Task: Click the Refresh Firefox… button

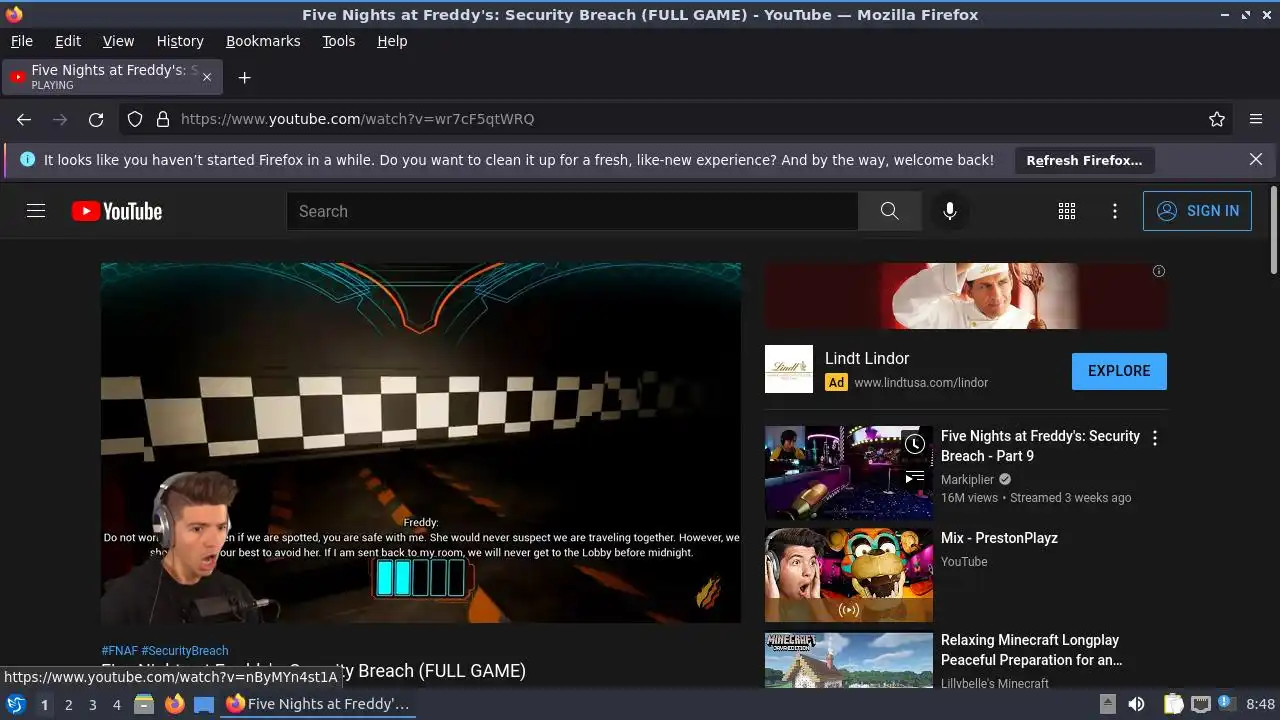Action: (1084, 160)
